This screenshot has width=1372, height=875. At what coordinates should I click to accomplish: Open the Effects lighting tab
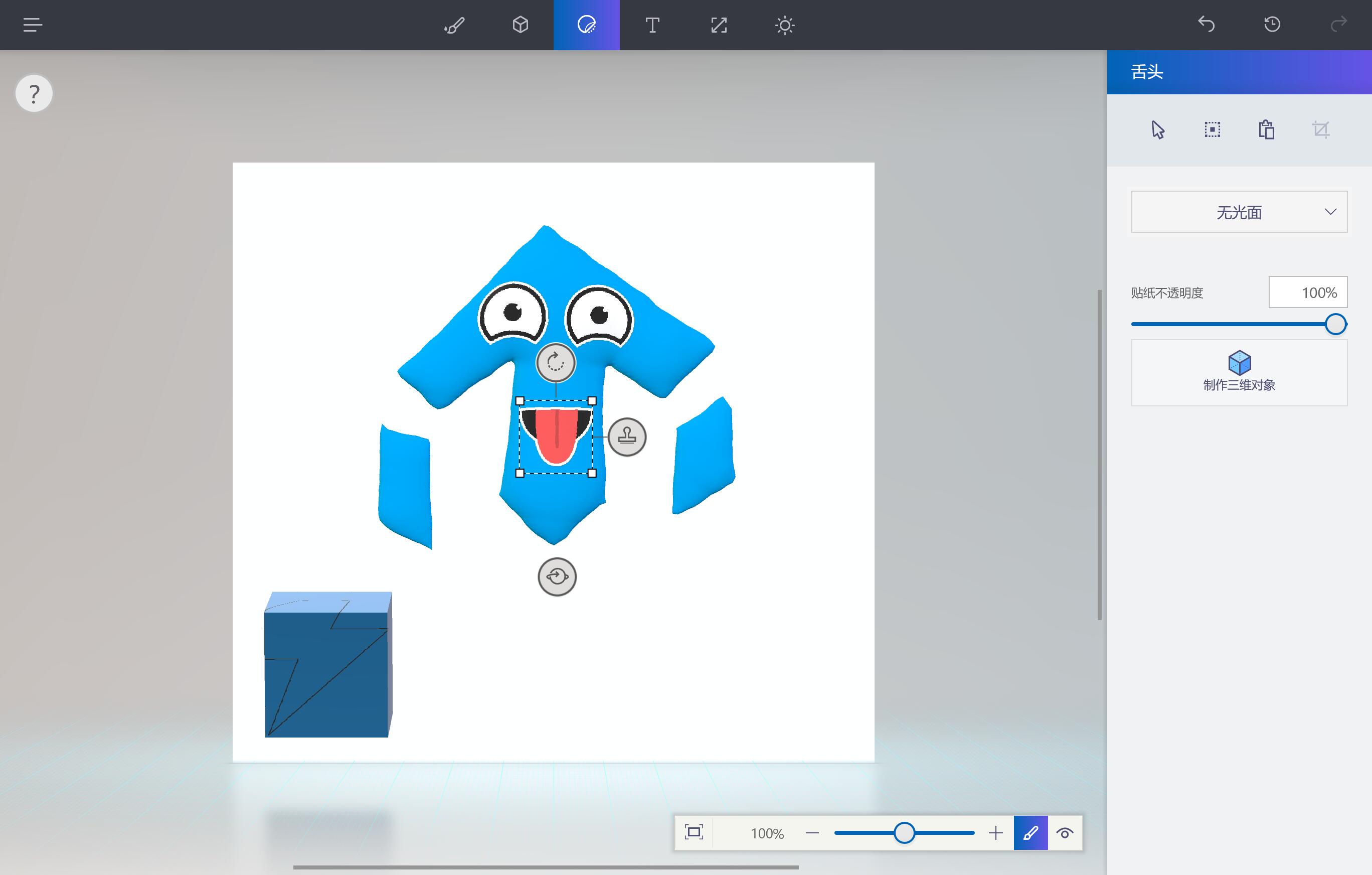pyautogui.click(x=785, y=25)
